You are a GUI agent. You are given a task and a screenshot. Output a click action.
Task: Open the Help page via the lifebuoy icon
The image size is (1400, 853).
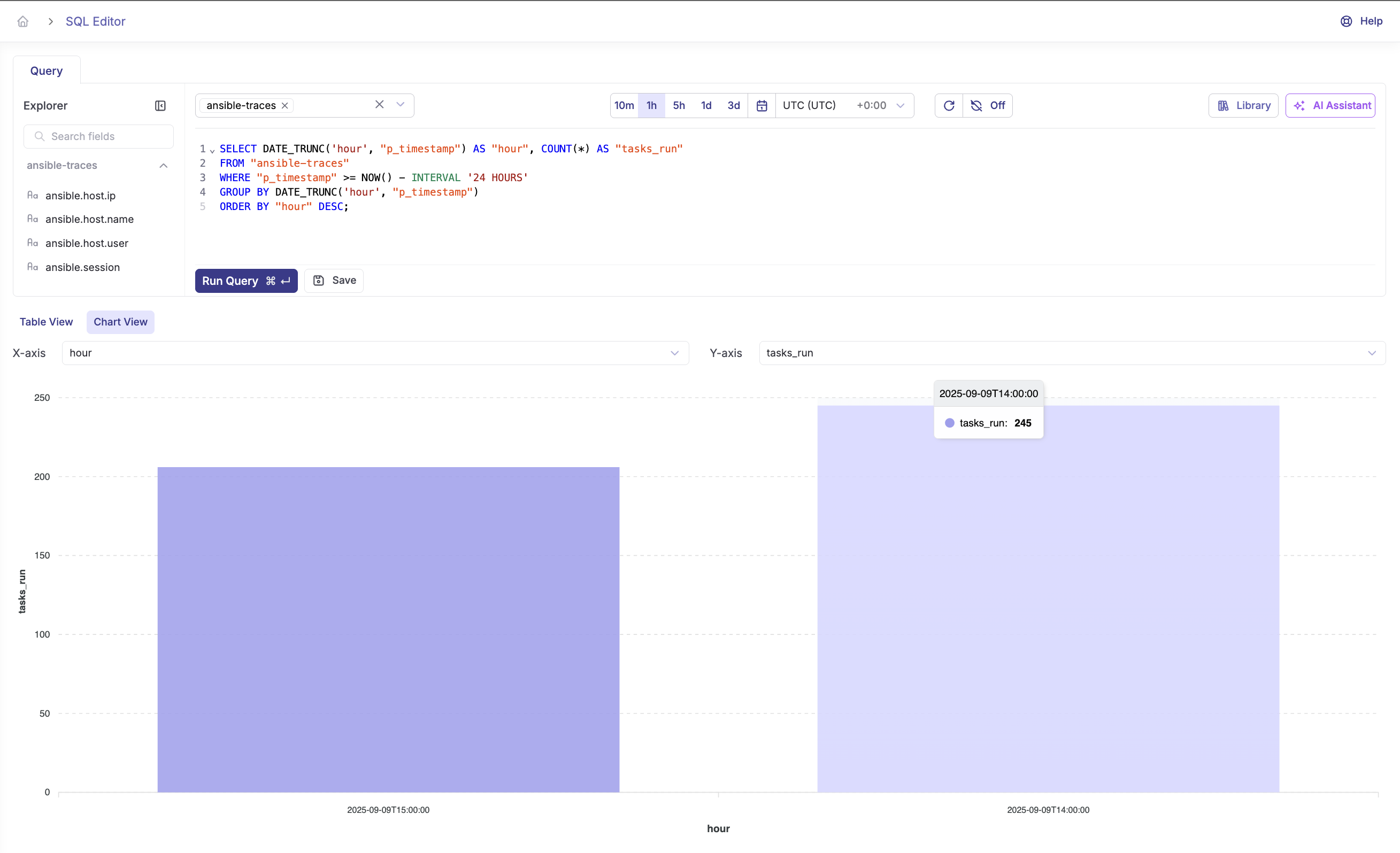(x=1346, y=21)
